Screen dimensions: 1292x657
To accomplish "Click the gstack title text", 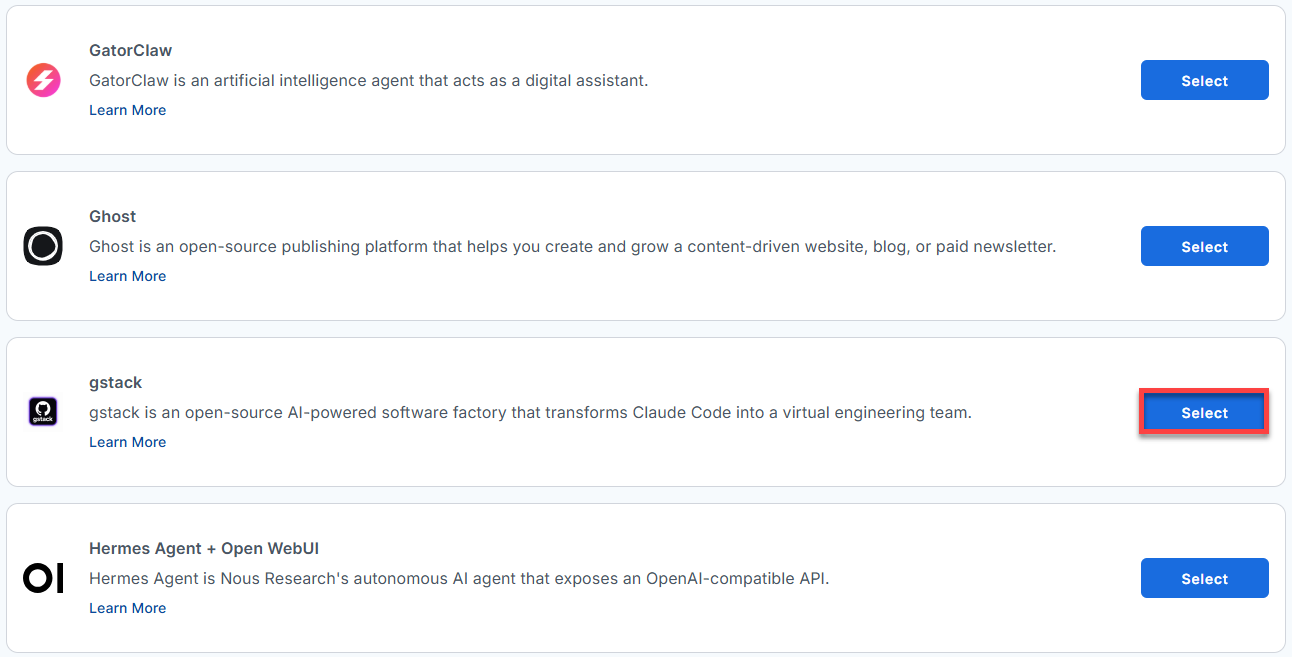I will pyautogui.click(x=116, y=382).
